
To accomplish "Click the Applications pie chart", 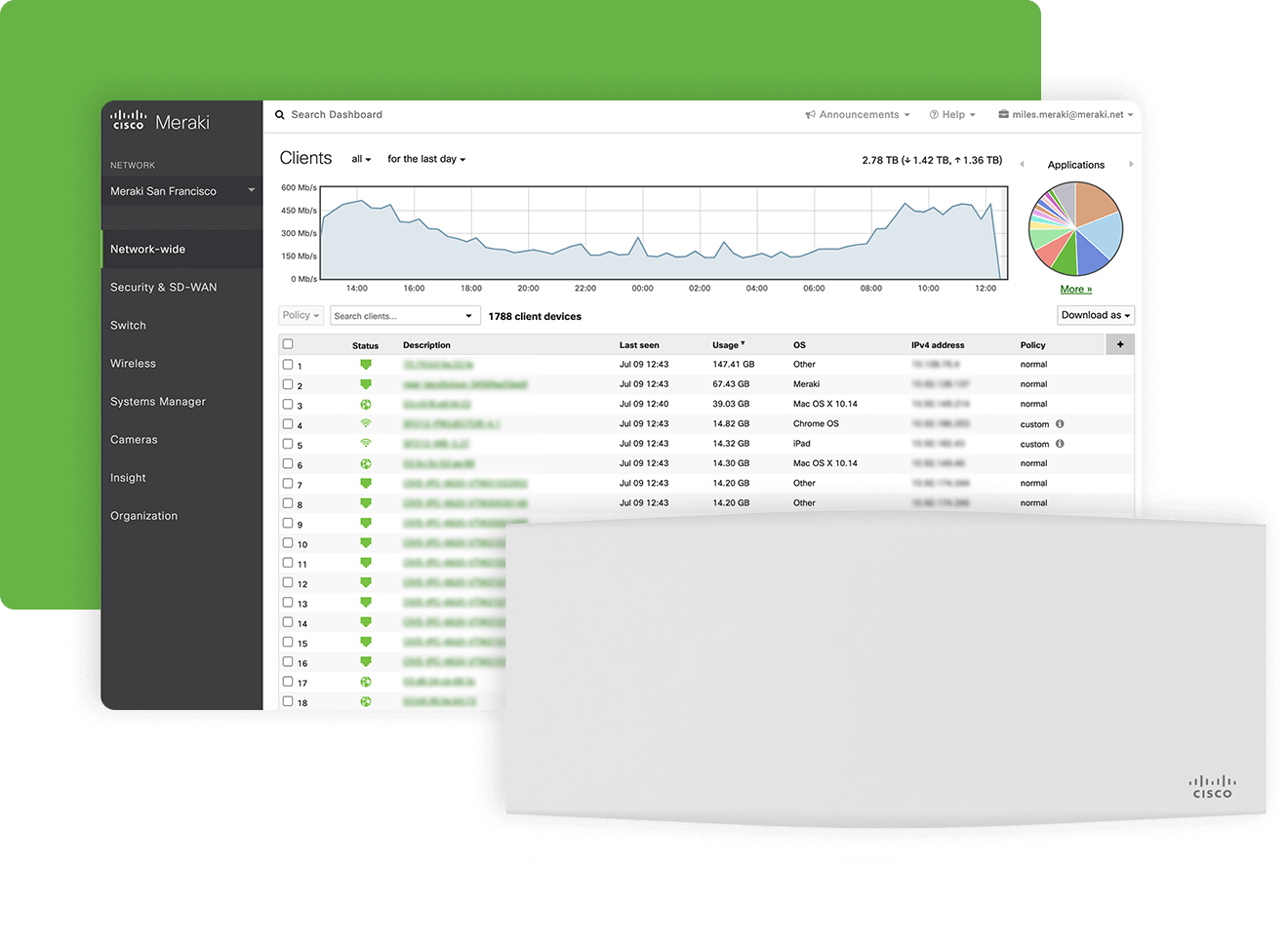I will (x=1075, y=229).
